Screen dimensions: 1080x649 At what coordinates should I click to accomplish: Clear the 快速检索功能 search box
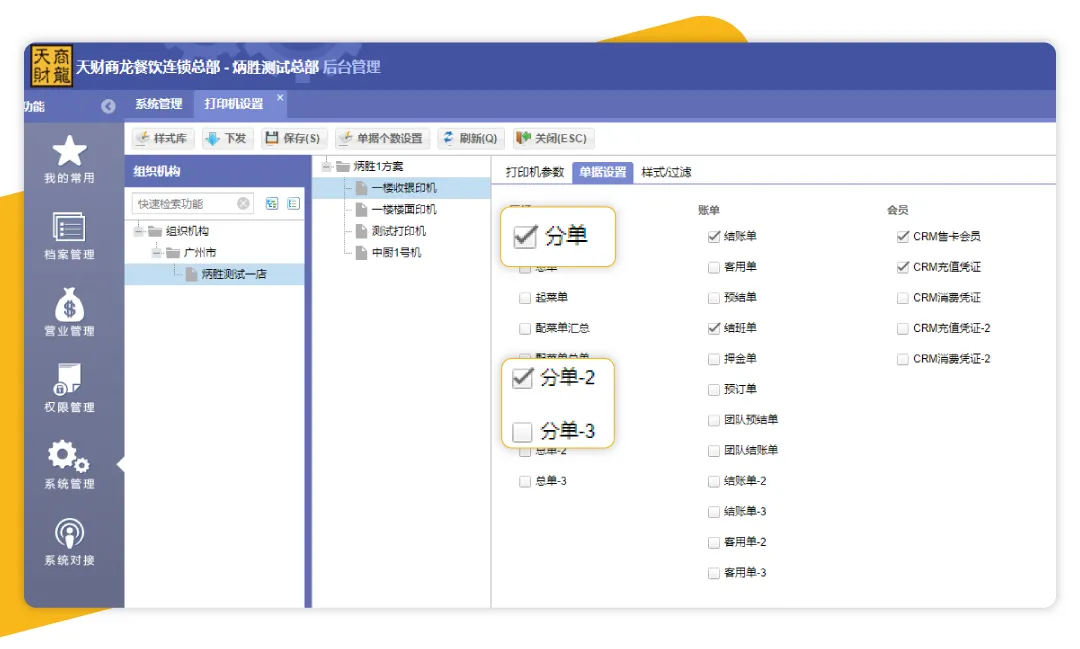pyautogui.click(x=243, y=204)
